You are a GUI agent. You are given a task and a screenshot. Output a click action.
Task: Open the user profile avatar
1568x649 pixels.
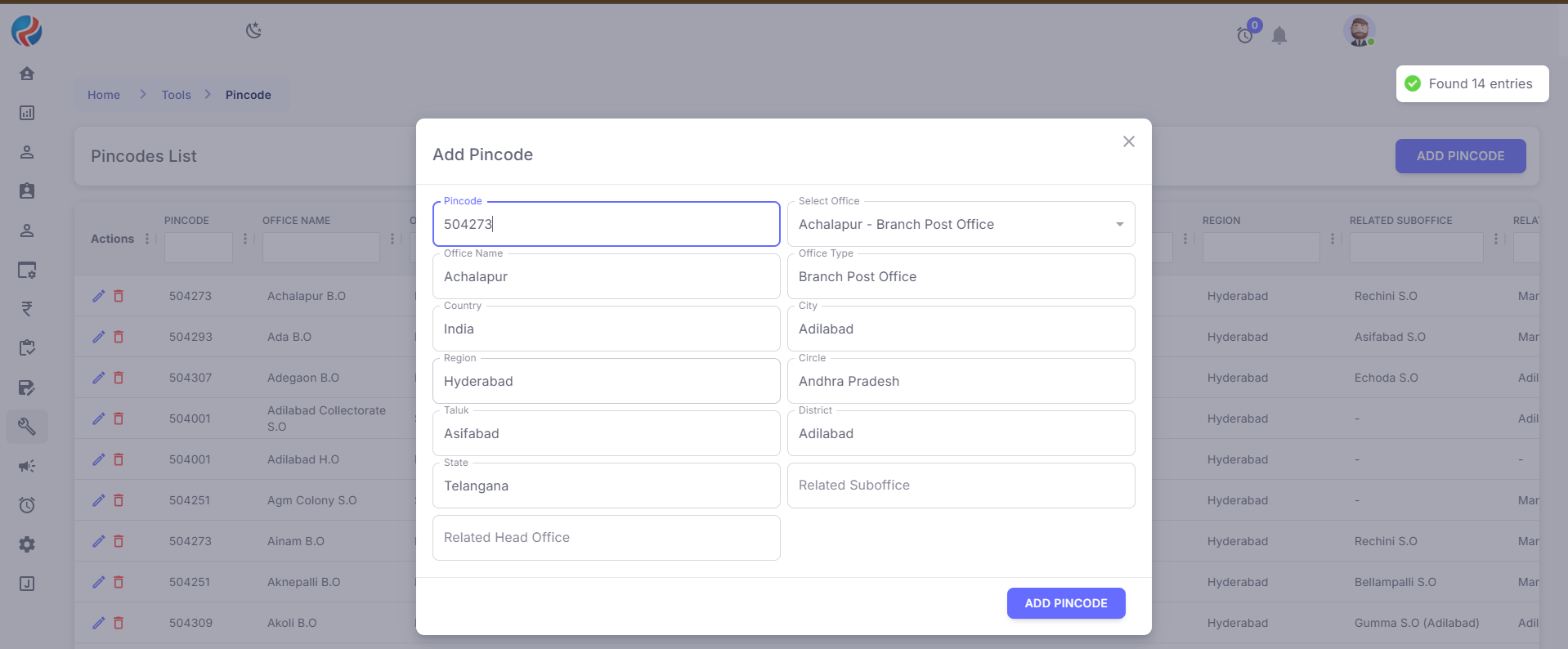click(x=1359, y=31)
